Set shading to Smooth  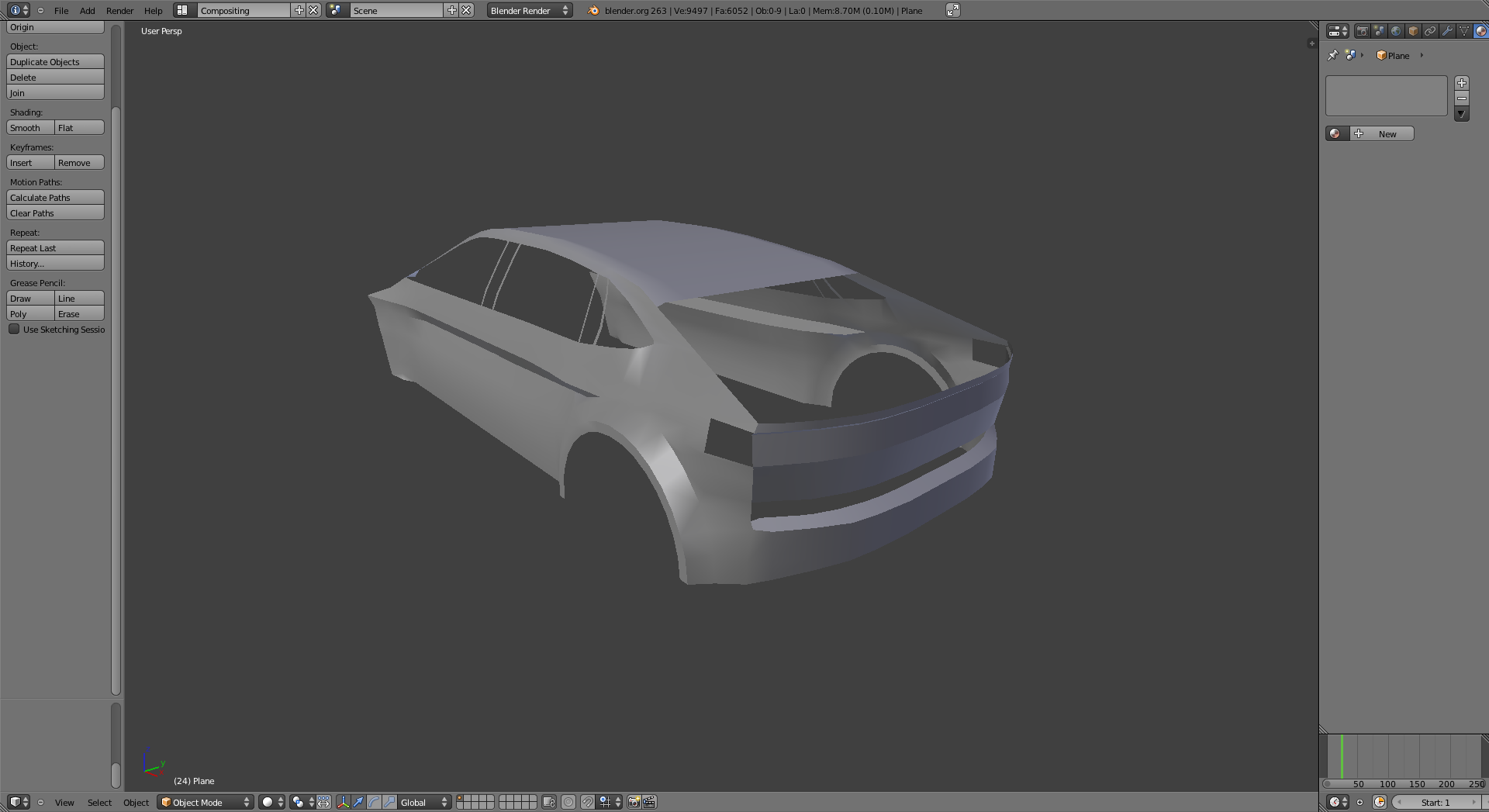[30, 128]
